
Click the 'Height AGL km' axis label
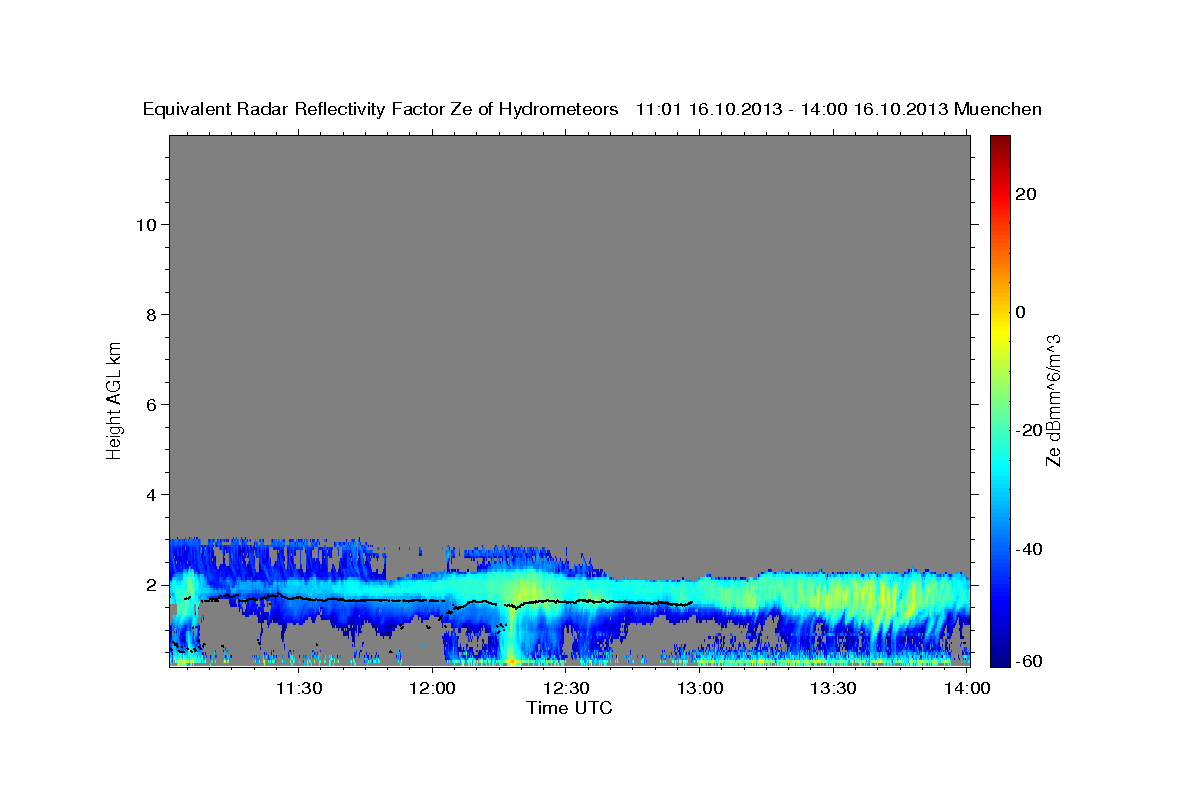[115, 400]
